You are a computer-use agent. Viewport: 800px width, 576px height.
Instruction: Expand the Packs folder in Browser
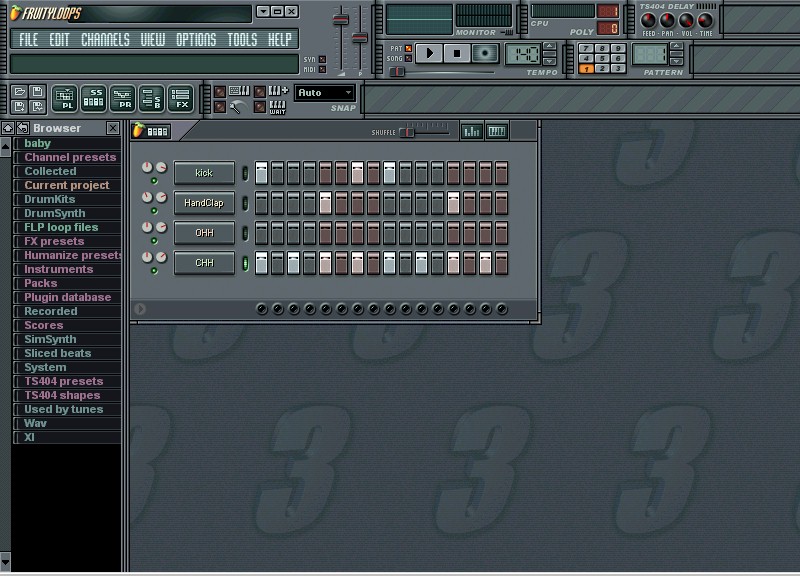[x=40, y=283]
